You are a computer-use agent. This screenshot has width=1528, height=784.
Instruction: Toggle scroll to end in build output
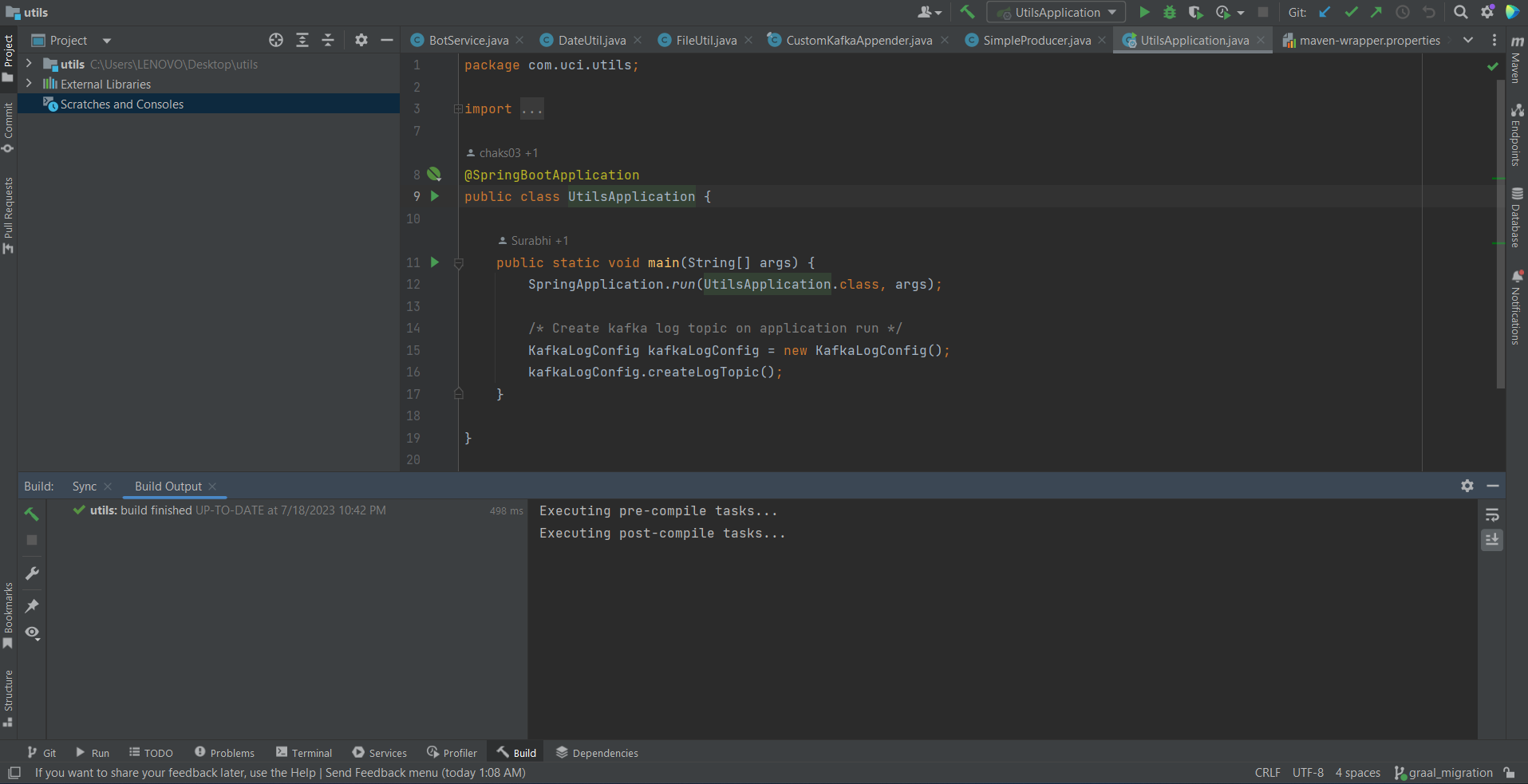point(1492,540)
